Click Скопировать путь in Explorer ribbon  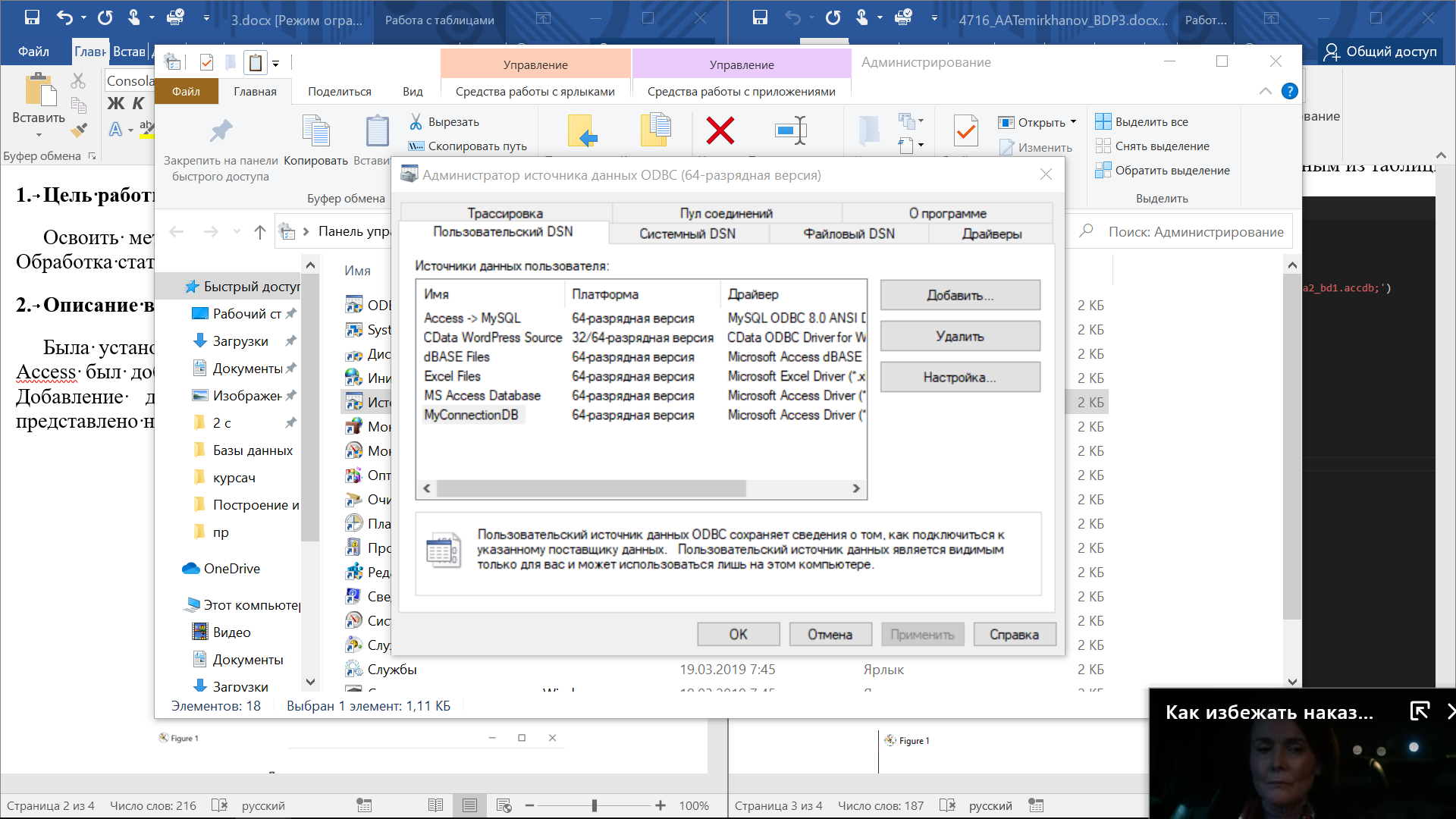468,146
